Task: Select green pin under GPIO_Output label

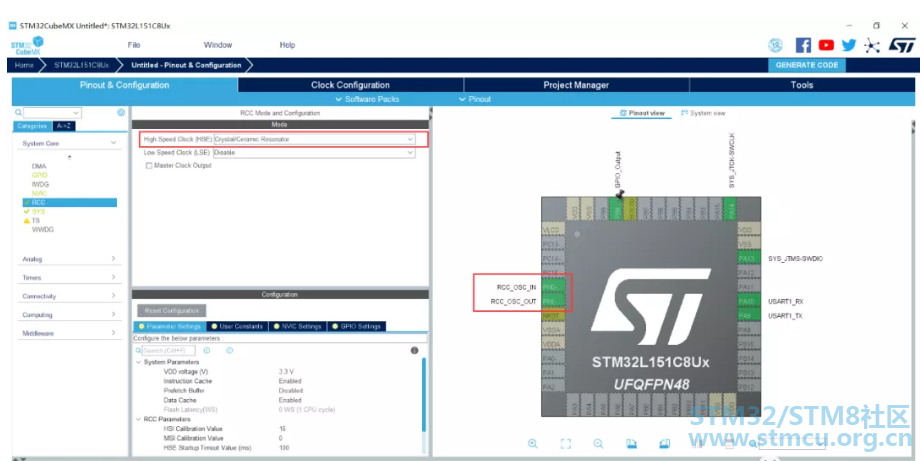Action: pyautogui.click(x=616, y=208)
